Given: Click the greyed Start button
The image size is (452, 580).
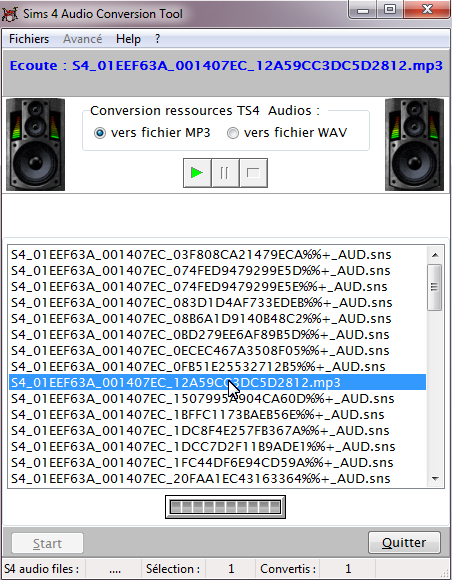Looking at the screenshot, I should coord(47,543).
